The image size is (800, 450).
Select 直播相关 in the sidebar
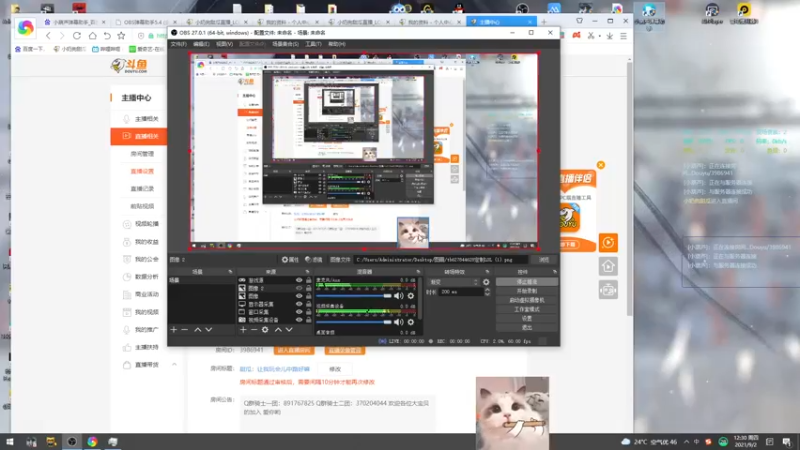(138, 136)
